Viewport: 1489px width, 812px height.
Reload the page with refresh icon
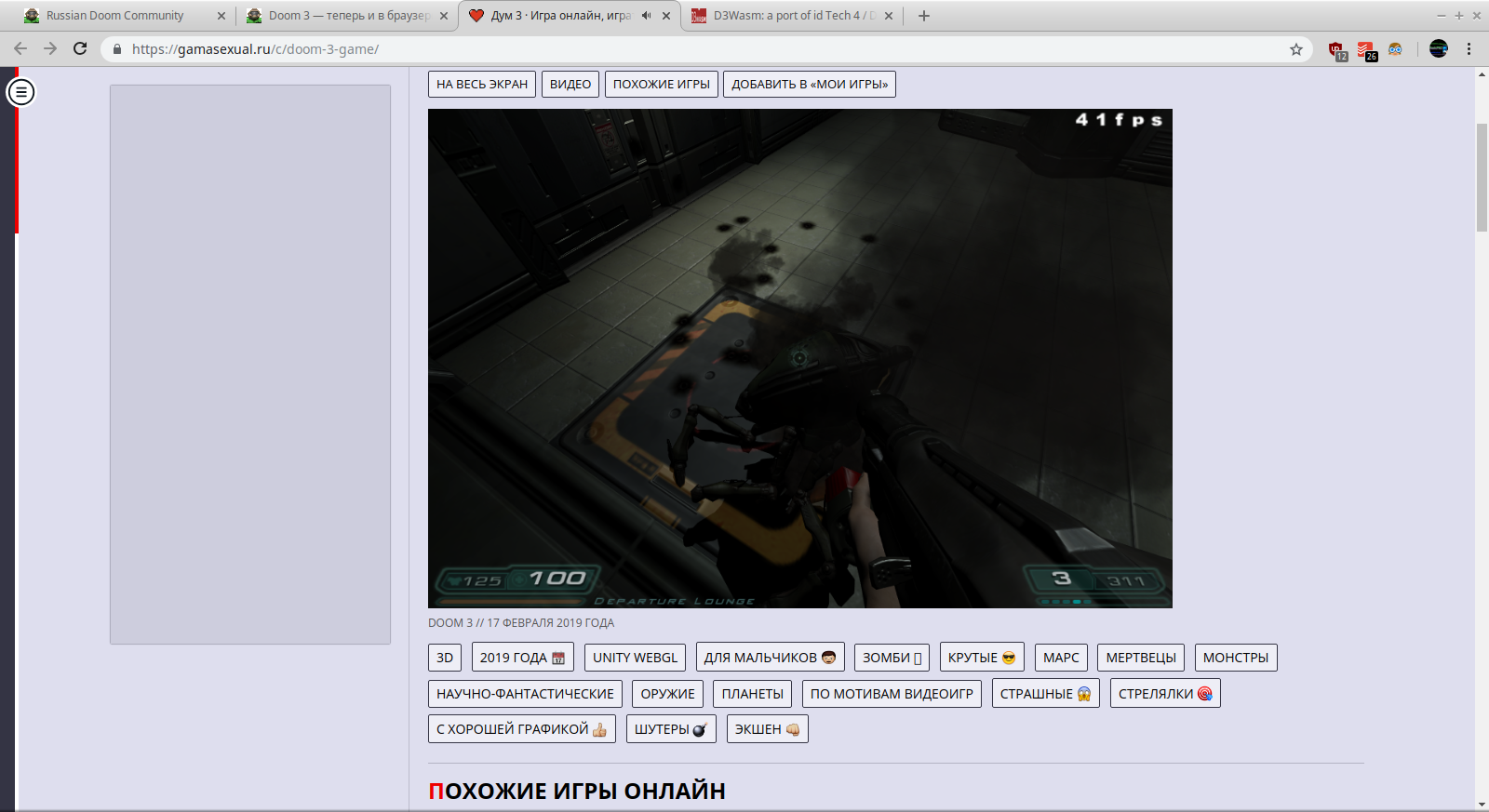click(x=80, y=48)
